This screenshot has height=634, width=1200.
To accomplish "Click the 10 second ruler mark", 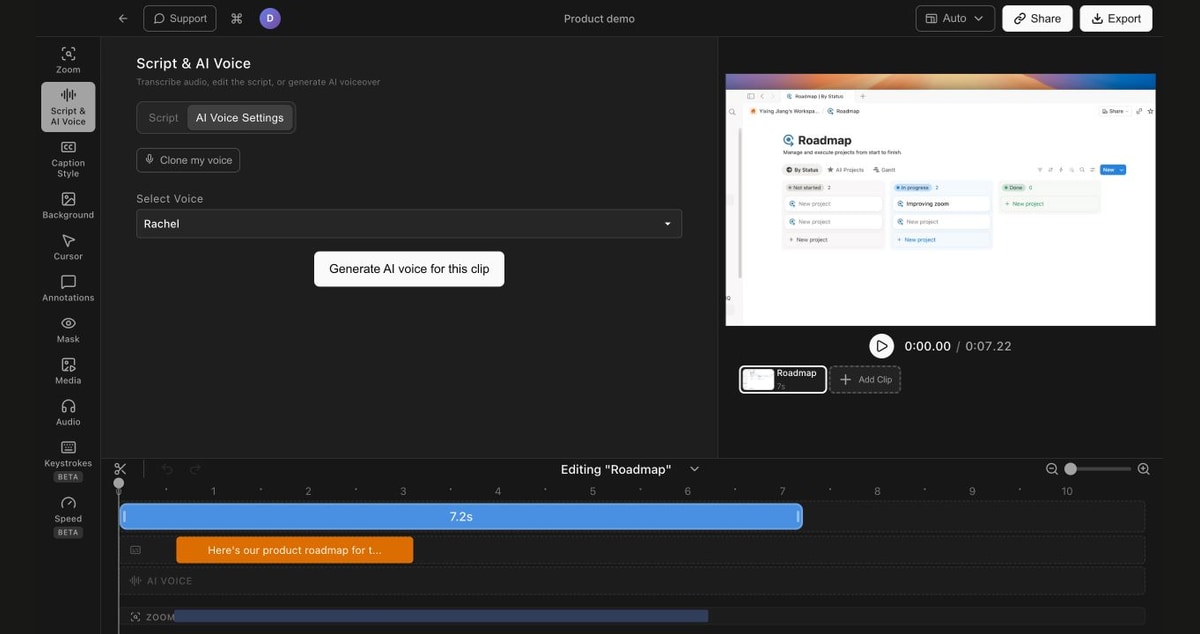I will [1067, 491].
